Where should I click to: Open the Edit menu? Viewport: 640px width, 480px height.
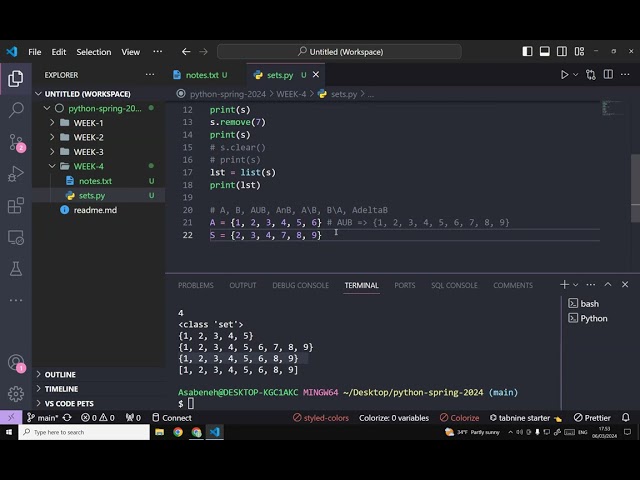58,52
